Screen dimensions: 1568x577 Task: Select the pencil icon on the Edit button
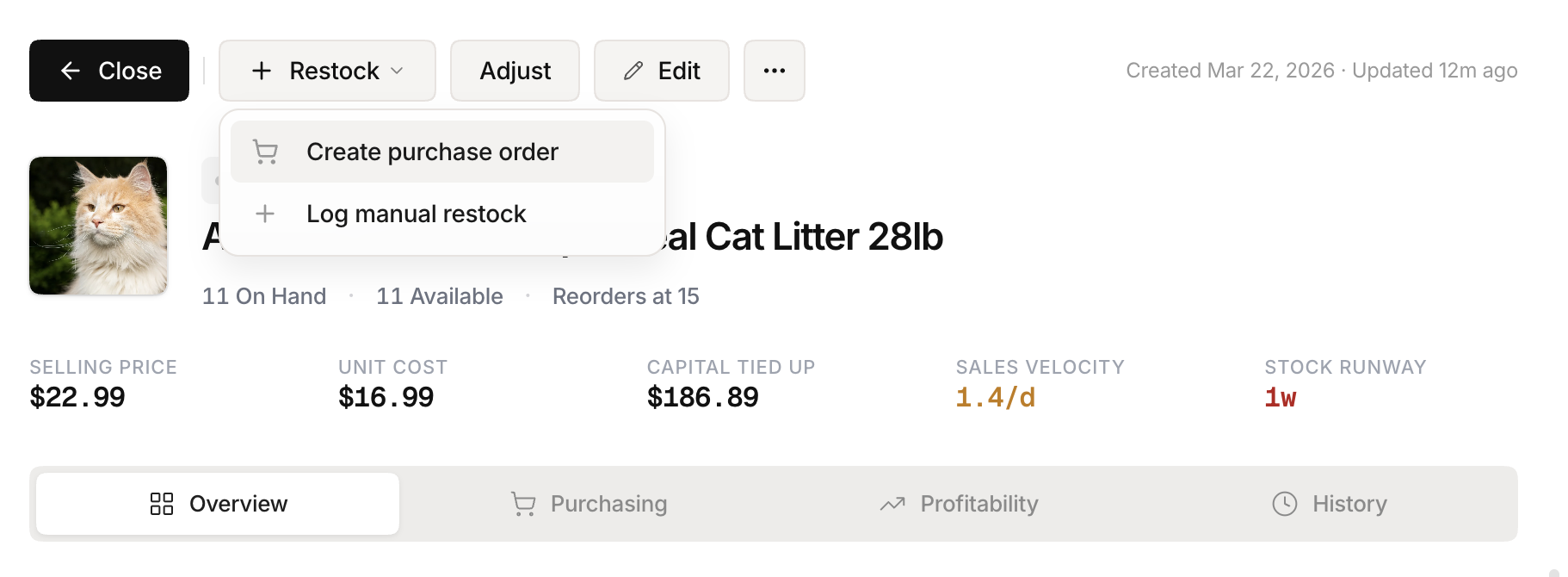[633, 71]
